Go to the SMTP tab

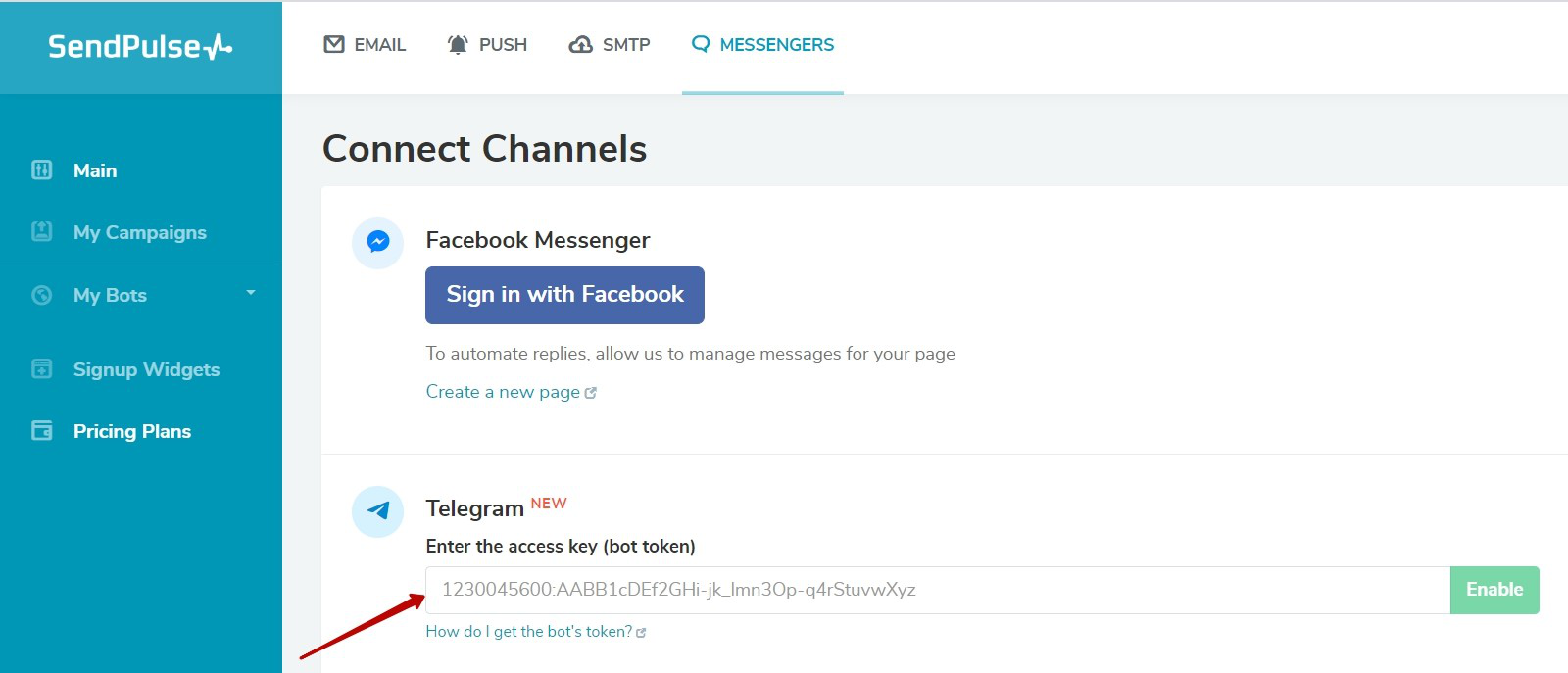[x=610, y=45]
